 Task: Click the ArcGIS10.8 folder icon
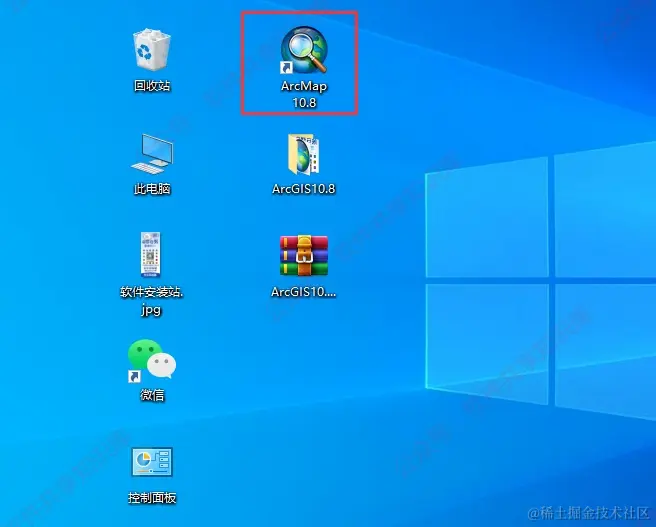[304, 154]
